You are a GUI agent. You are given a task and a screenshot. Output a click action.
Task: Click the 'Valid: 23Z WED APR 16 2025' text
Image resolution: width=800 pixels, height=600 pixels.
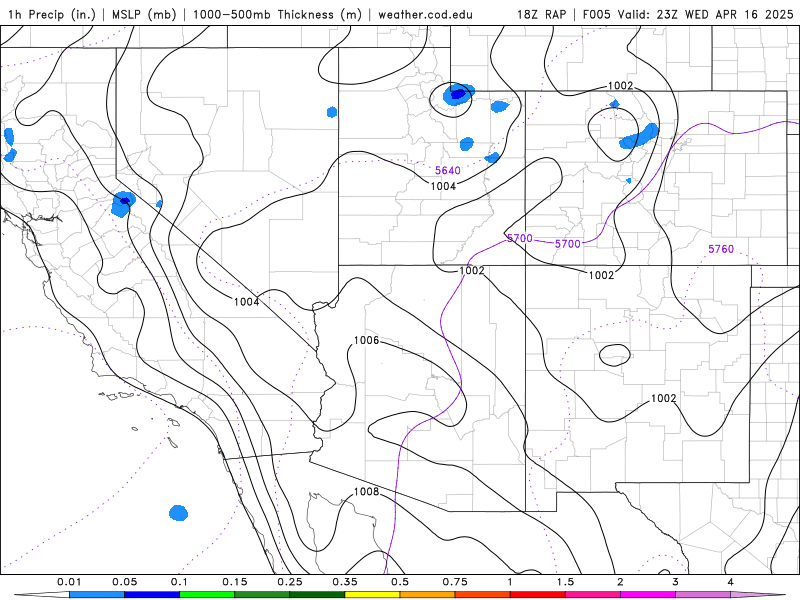pyautogui.click(x=706, y=14)
